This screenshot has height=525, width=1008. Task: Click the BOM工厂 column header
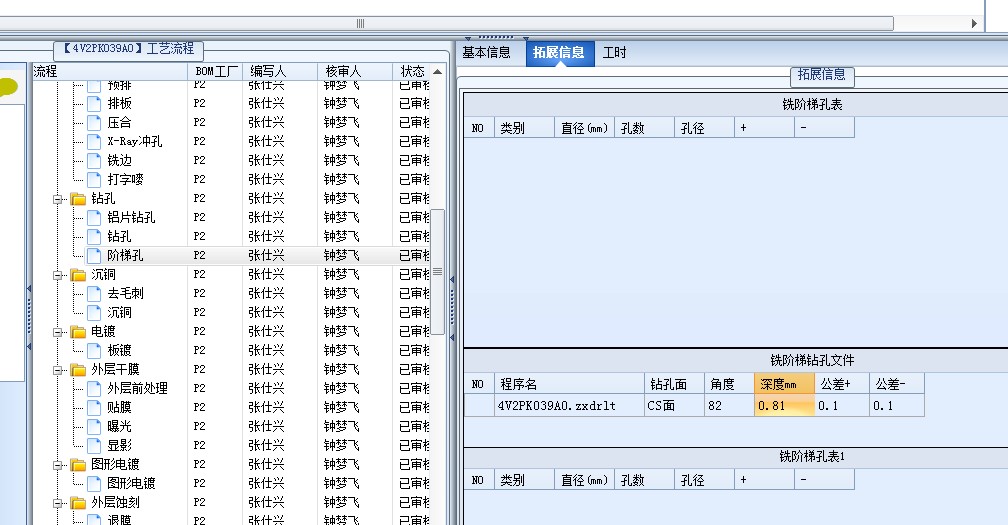tap(215, 71)
